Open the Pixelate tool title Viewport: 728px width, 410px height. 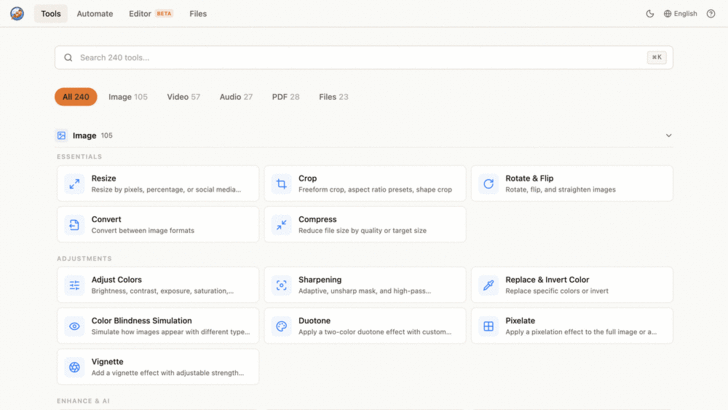point(520,320)
